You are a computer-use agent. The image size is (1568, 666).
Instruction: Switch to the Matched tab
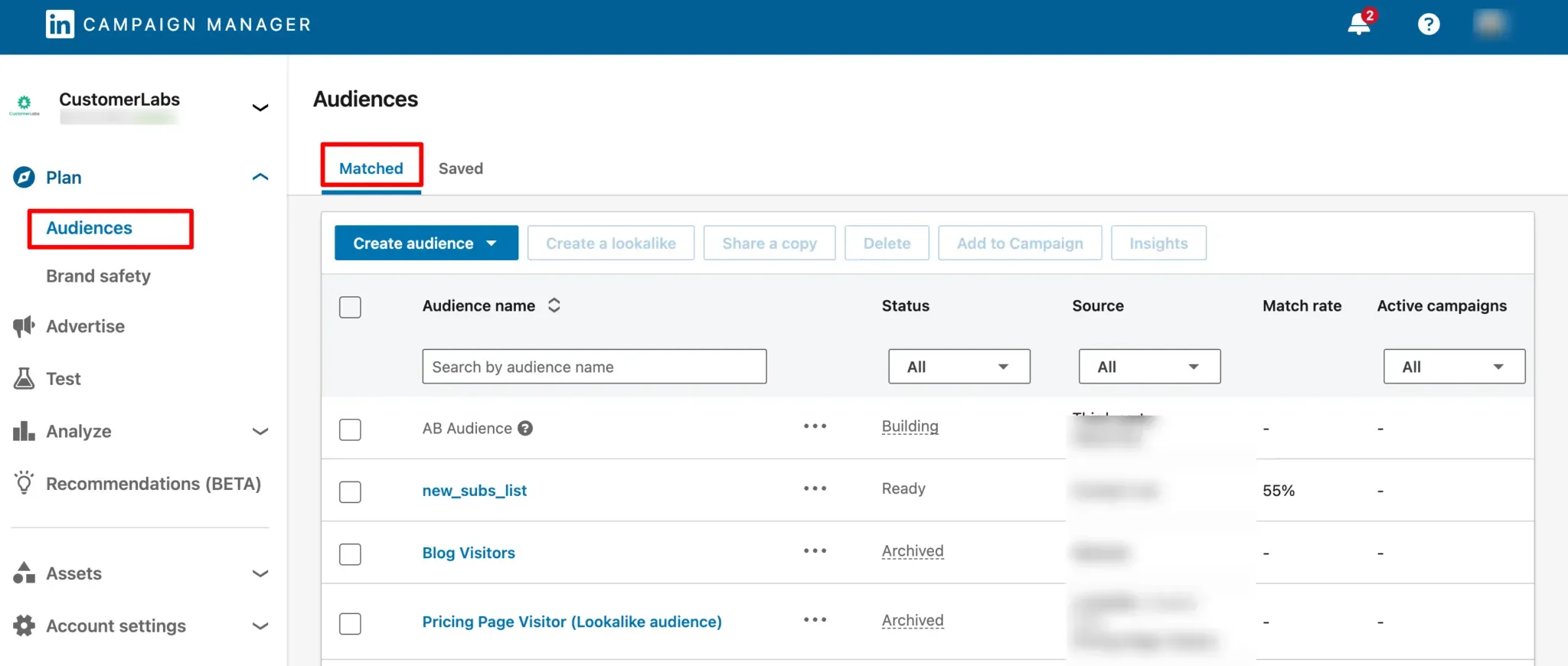pos(371,168)
